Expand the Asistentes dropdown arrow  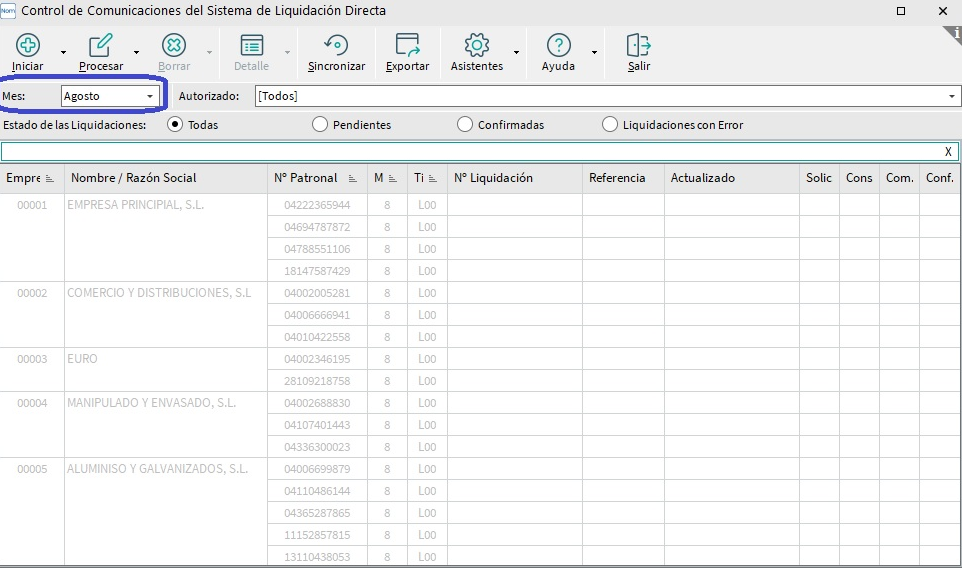(516, 53)
